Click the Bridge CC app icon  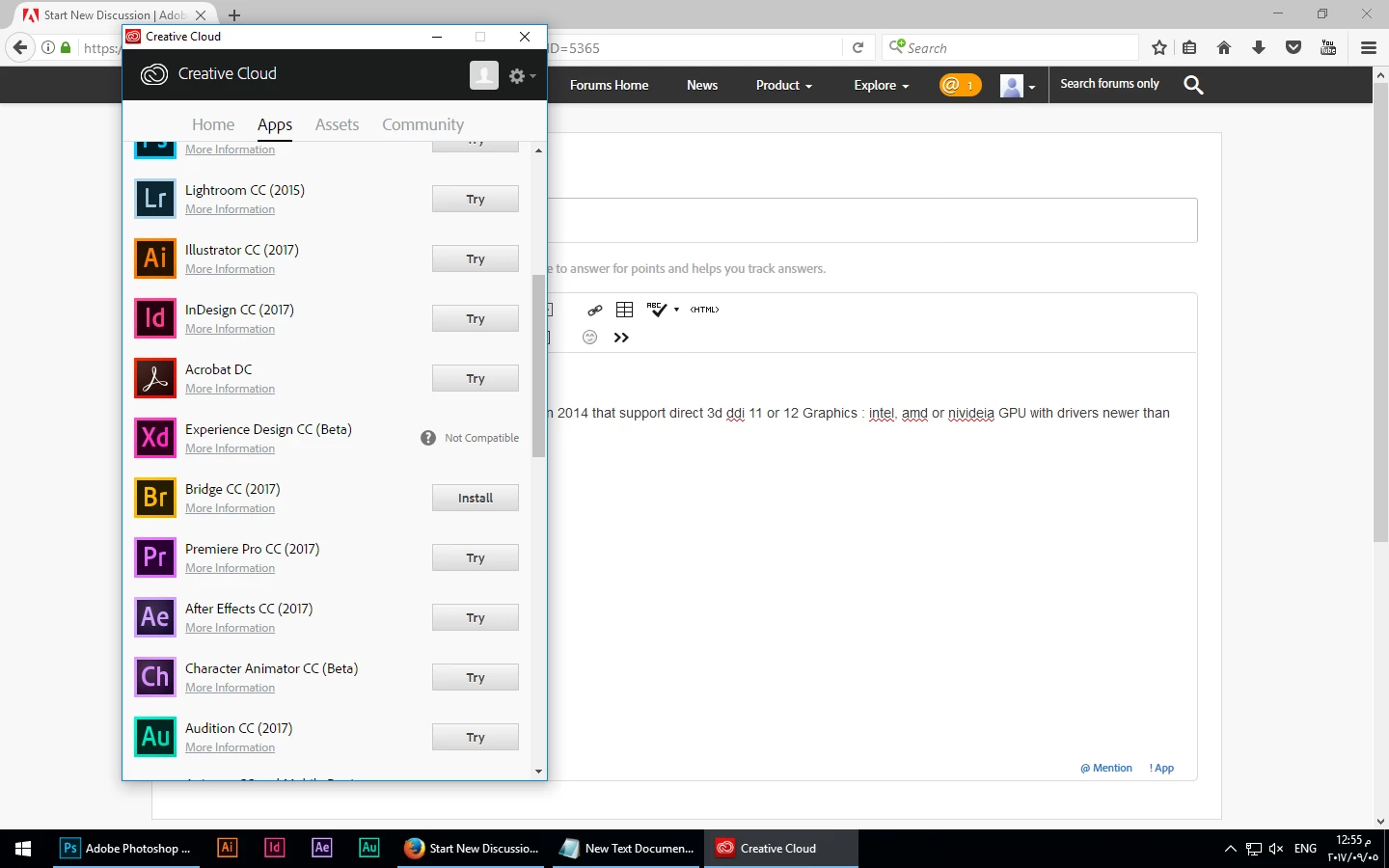pos(155,498)
